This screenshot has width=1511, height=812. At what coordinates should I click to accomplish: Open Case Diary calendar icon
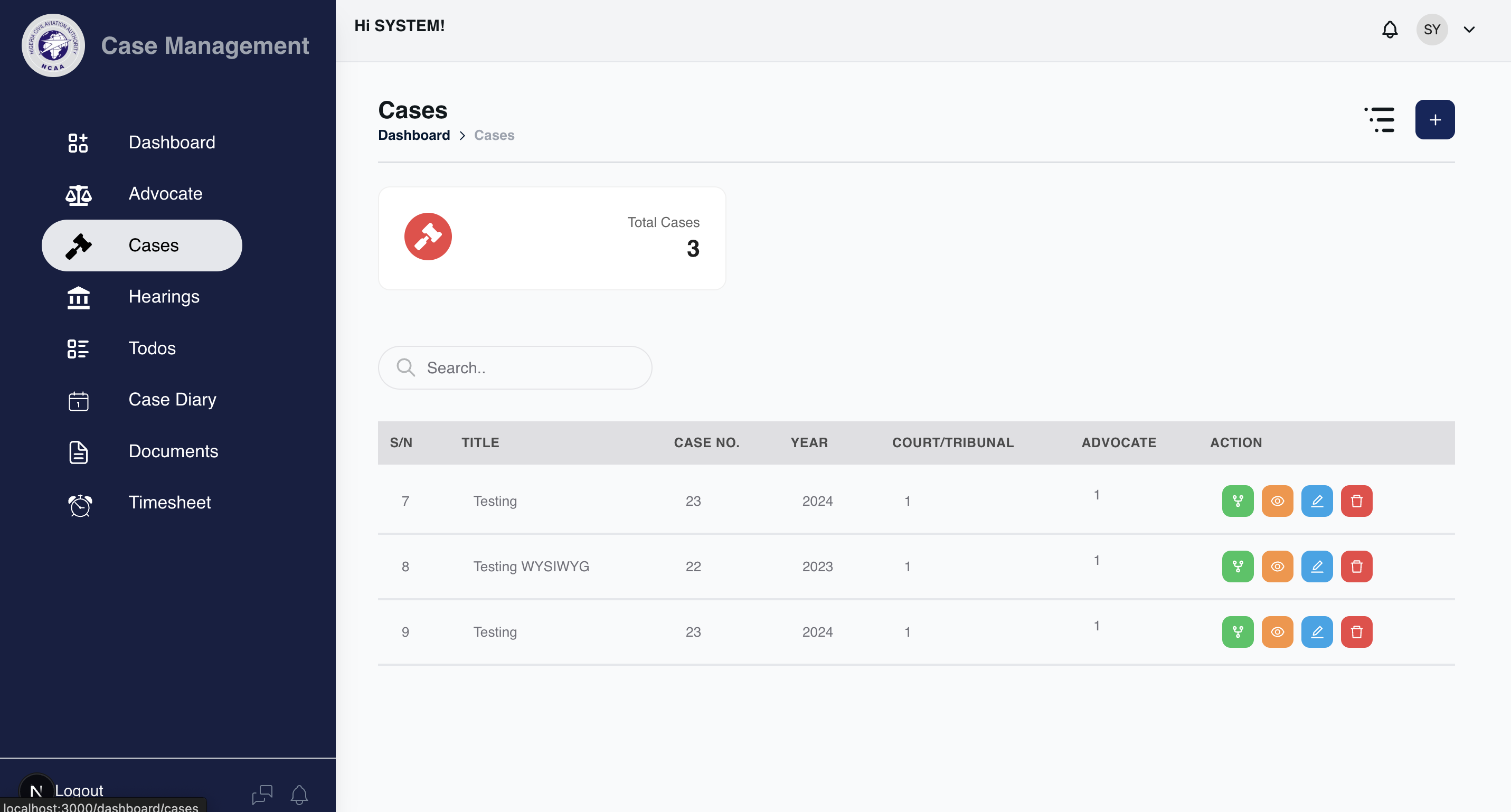point(78,400)
